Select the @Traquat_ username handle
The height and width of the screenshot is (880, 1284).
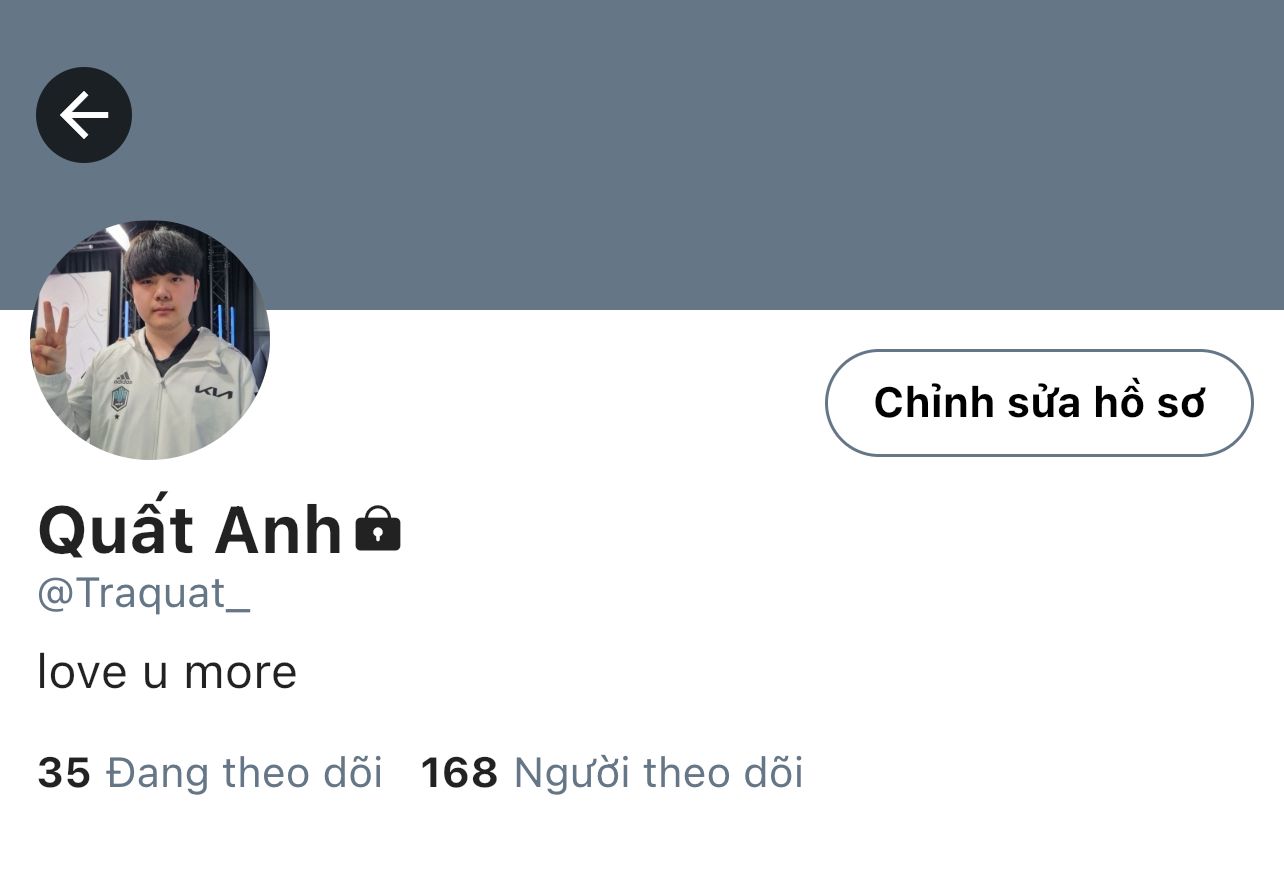coord(144,594)
